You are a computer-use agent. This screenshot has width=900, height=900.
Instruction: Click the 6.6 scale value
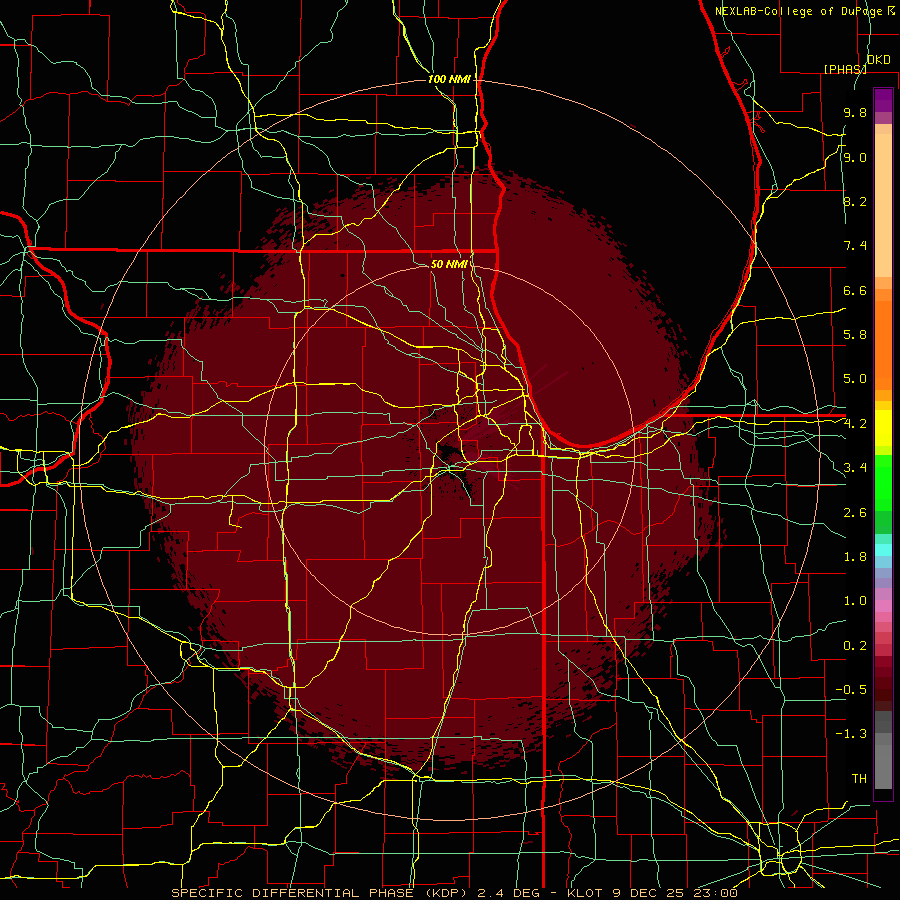(855, 290)
